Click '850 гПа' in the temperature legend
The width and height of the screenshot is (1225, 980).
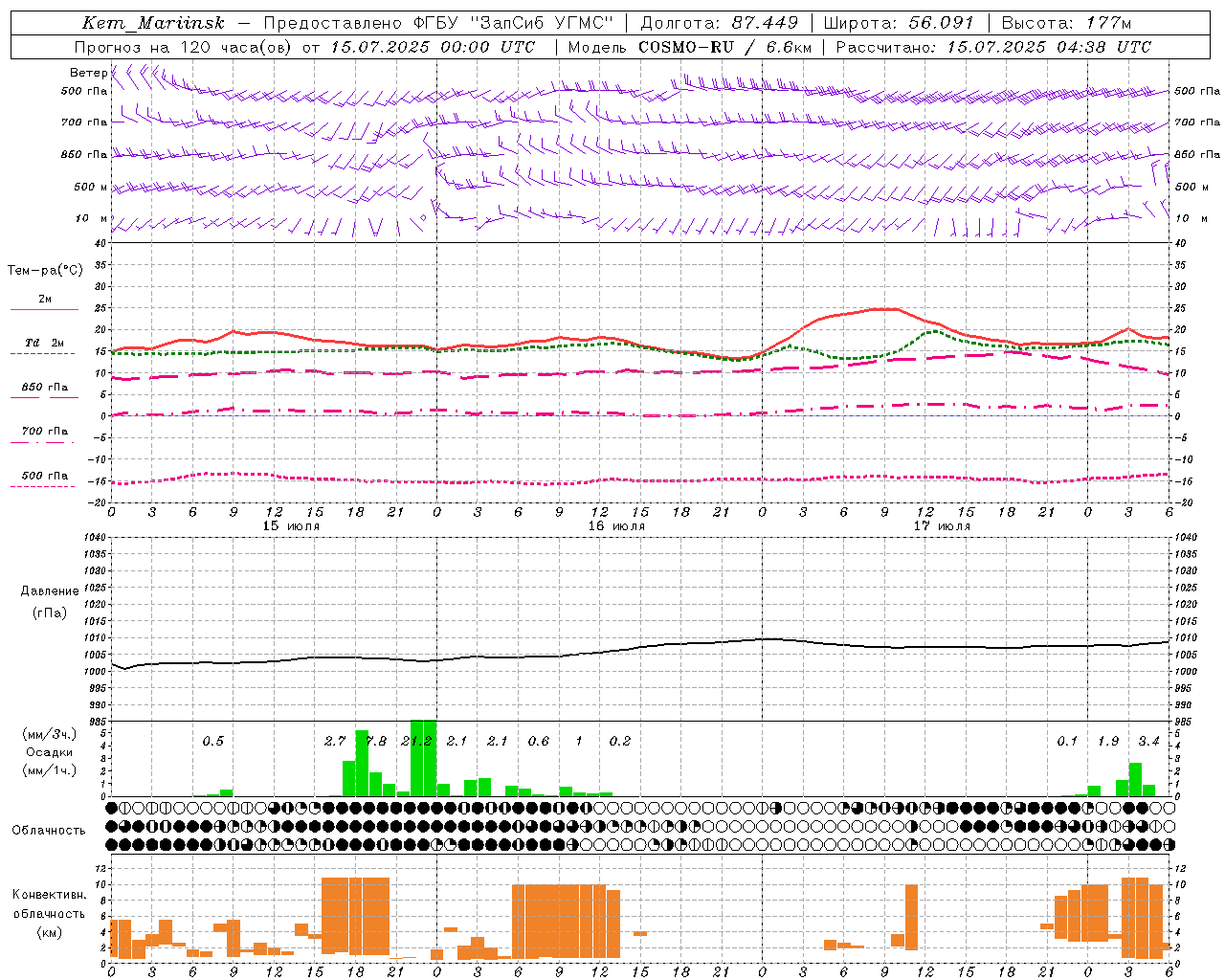click(45, 388)
